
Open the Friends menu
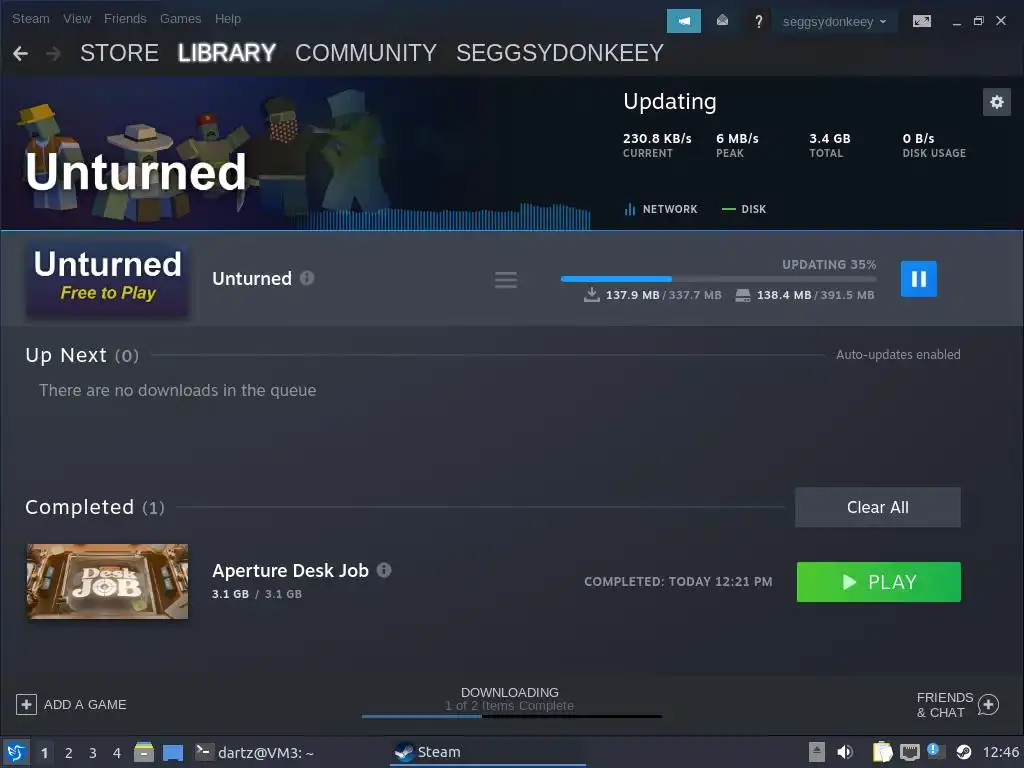click(x=125, y=19)
